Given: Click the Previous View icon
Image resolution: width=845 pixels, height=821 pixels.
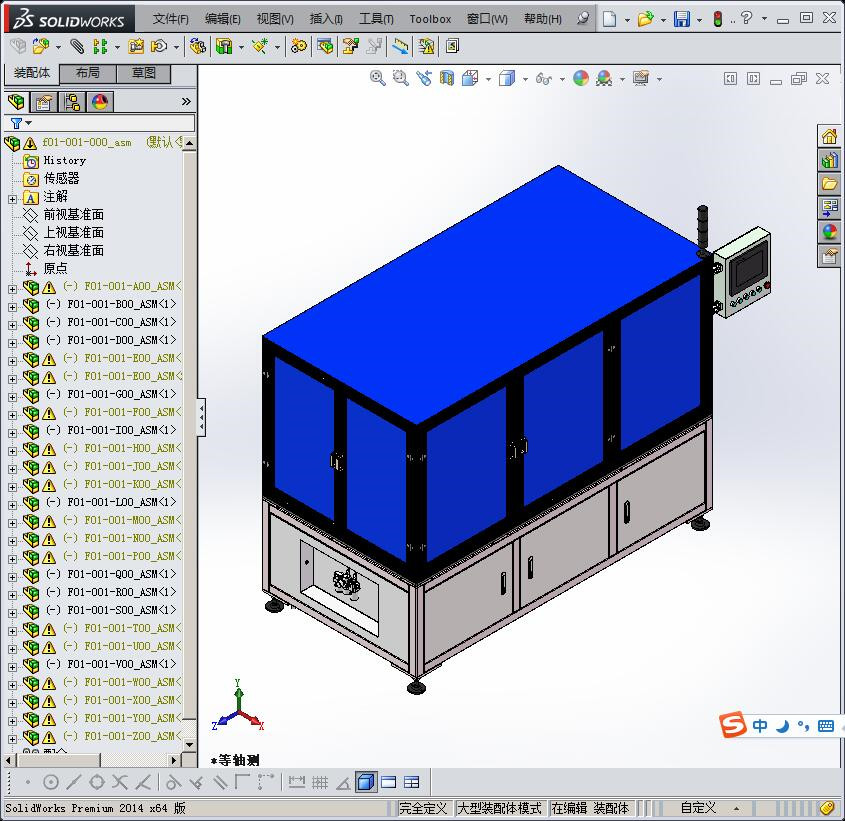Looking at the screenshot, I should tap(424, 79).
